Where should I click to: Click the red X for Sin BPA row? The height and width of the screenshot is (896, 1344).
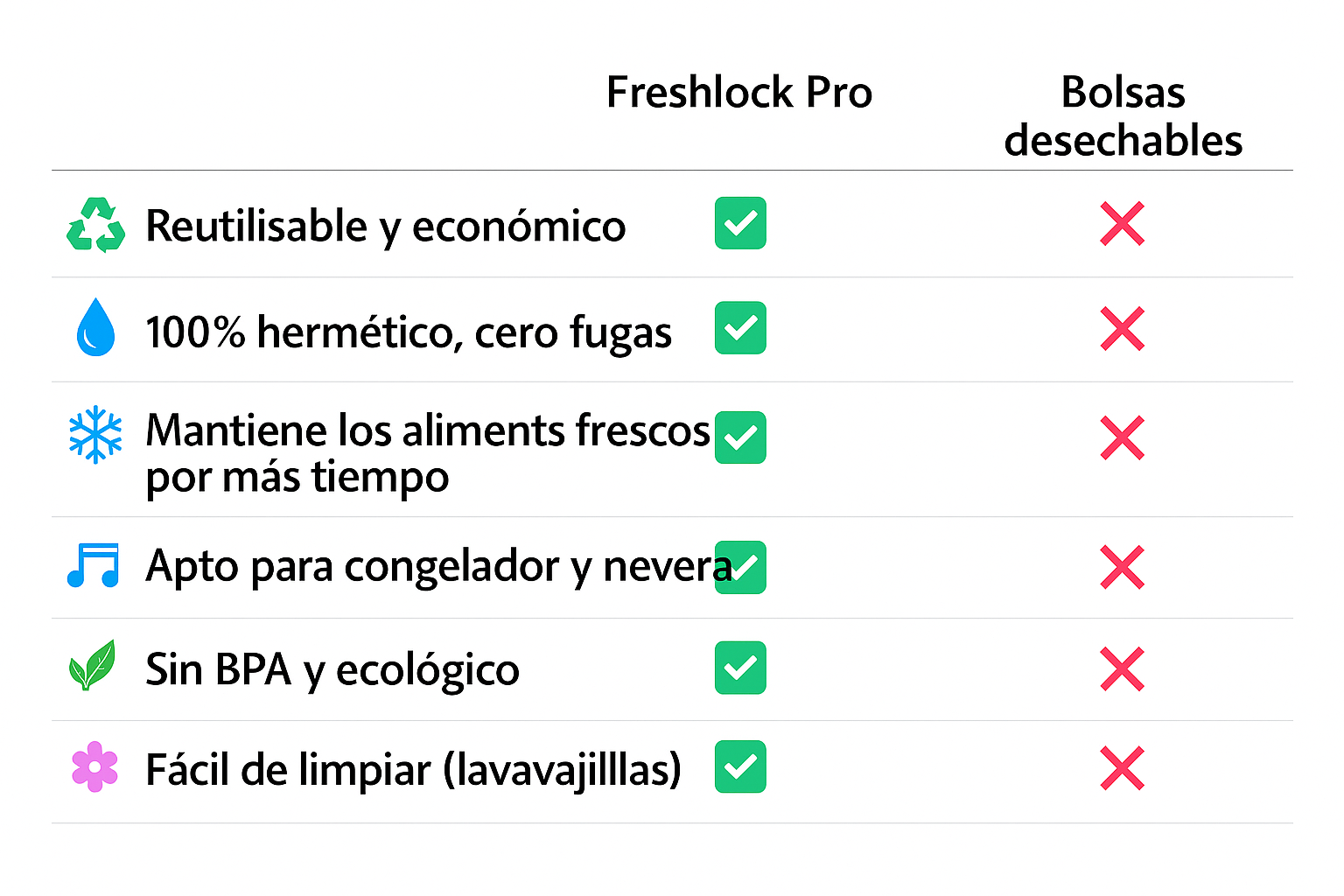1123,669
